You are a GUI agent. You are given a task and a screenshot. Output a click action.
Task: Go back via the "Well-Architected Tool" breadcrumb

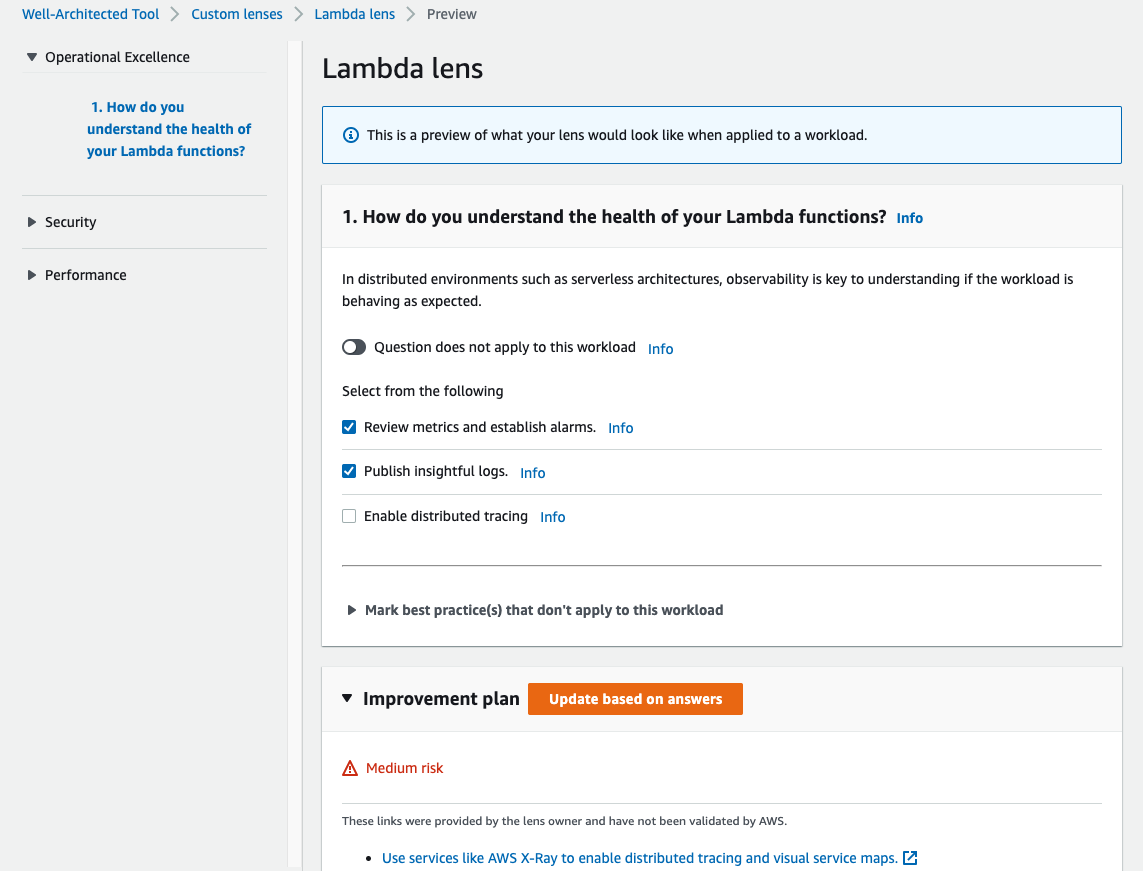coord(90,13)
